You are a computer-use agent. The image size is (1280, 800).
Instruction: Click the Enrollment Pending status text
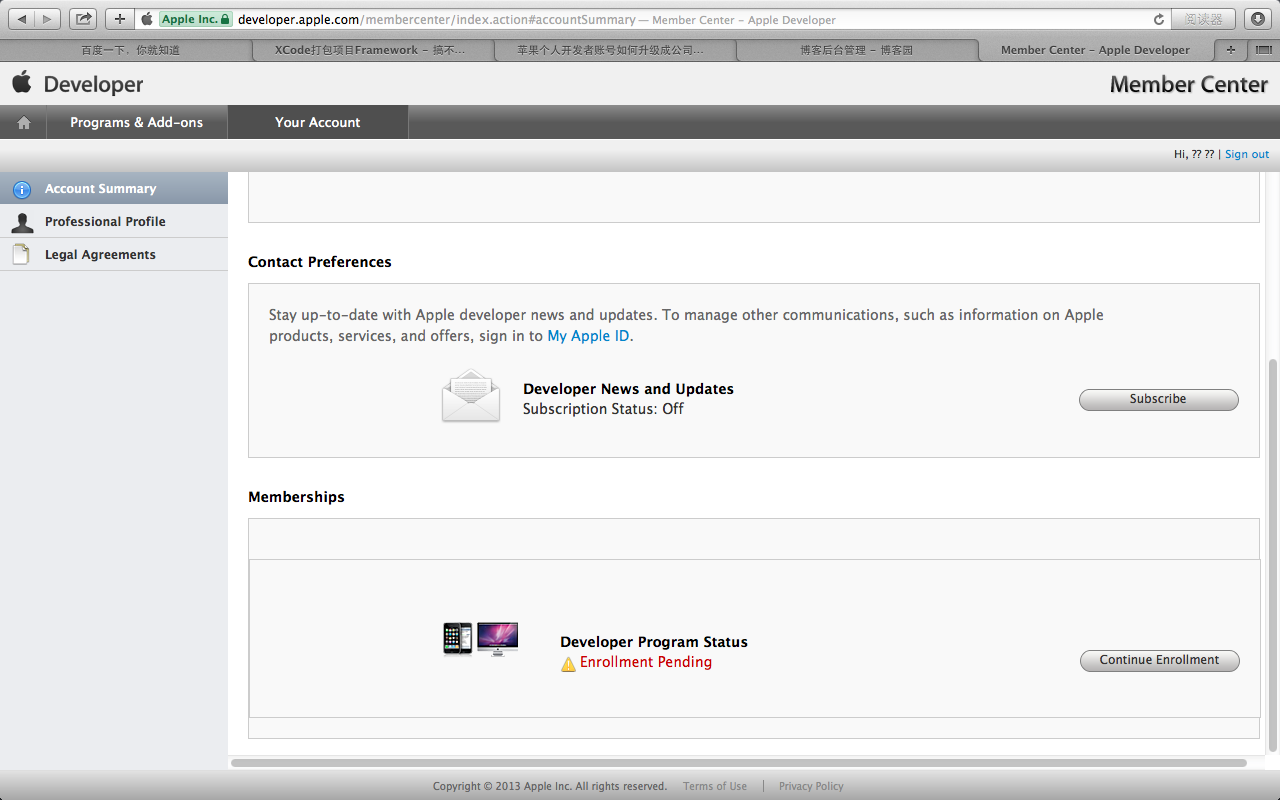tap(646, 662)
